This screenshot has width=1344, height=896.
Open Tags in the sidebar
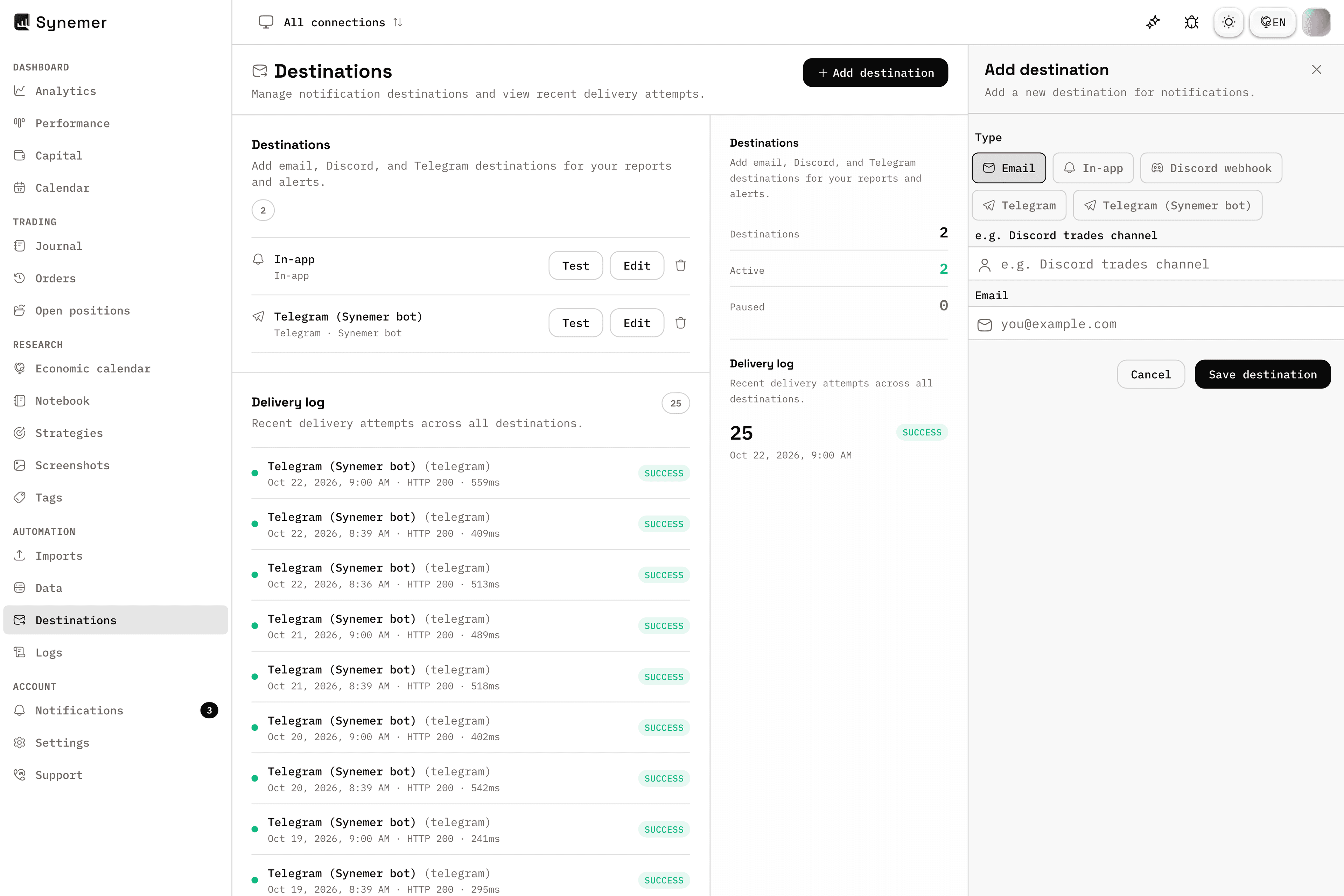pyautogui.click(x=115, y=498)
